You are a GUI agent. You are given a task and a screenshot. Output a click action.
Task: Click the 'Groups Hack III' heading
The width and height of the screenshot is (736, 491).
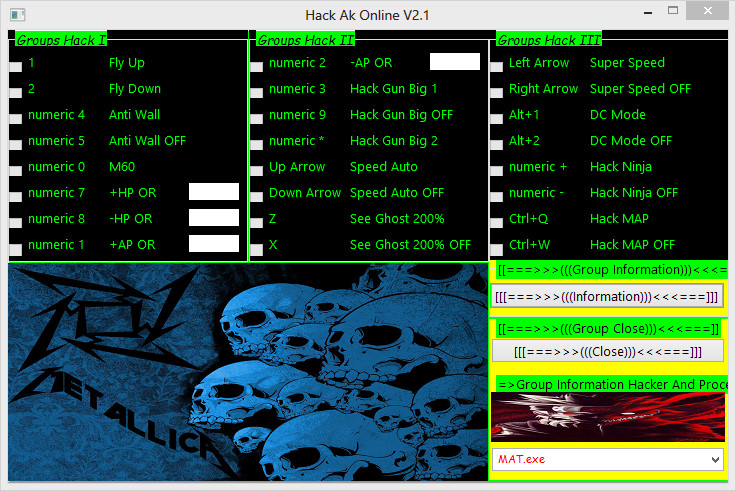pos(549,40)
